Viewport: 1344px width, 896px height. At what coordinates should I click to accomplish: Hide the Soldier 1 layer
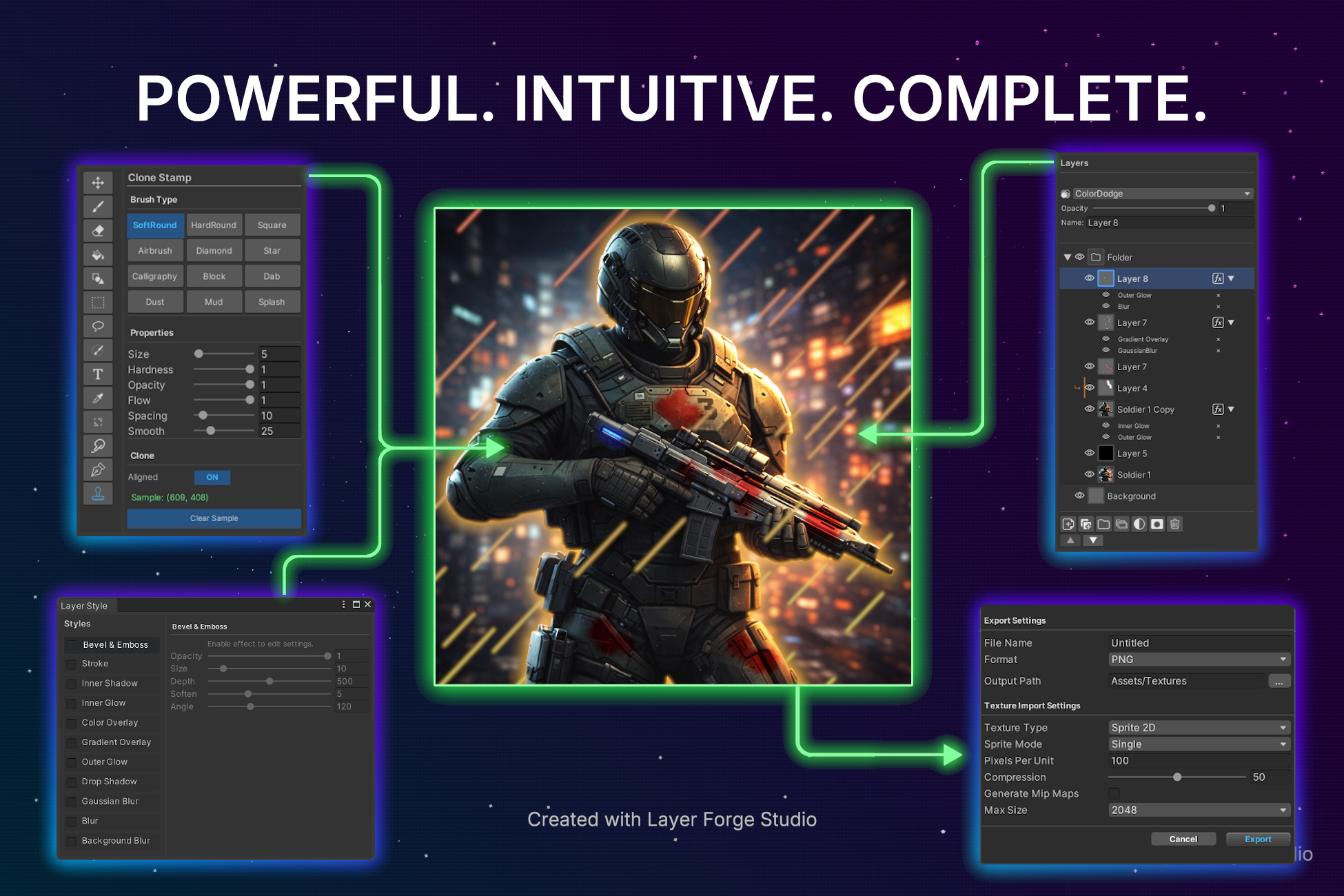pyautogui.click(x=1089, y=474)
